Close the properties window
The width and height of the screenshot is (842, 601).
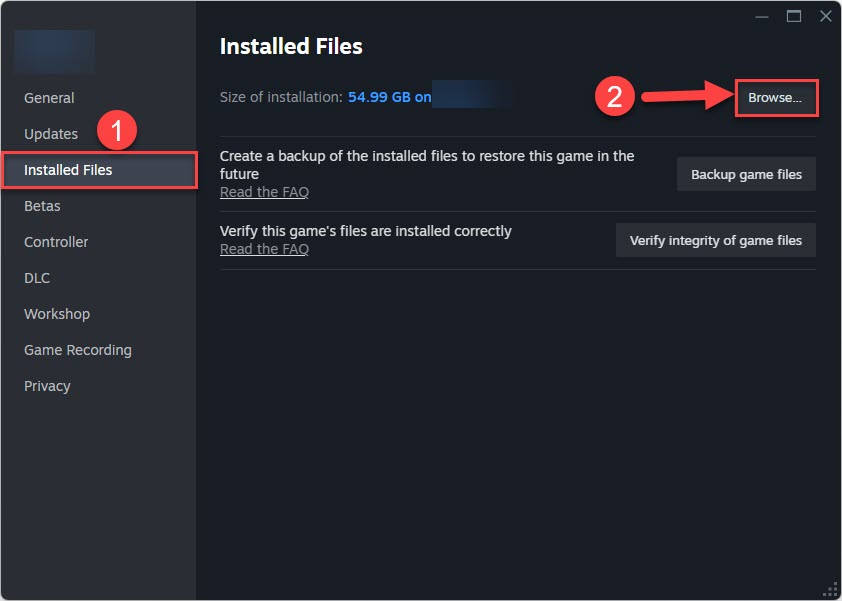pos(826,17)
